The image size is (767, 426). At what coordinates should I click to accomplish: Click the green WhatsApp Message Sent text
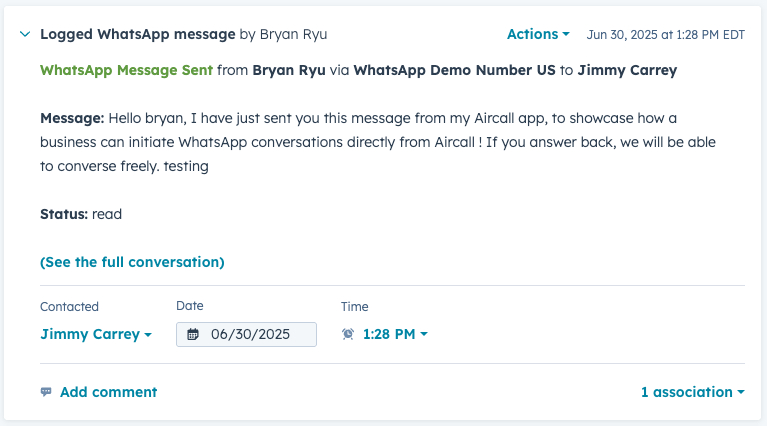(126, 70)
